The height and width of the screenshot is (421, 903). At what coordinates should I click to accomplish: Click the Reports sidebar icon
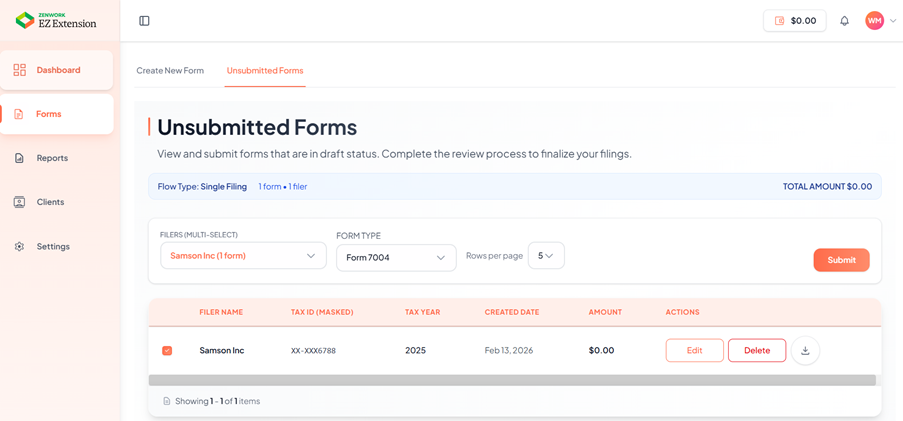coord(19,158)
